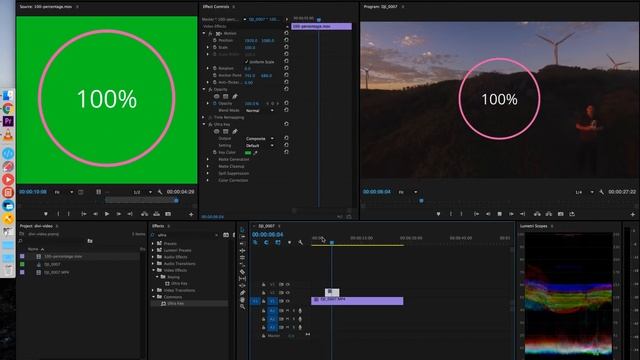The height and width of the screenshot is (360, 640).
Task: Open Source monitor button editor plus icon
Action: (191, 214)
